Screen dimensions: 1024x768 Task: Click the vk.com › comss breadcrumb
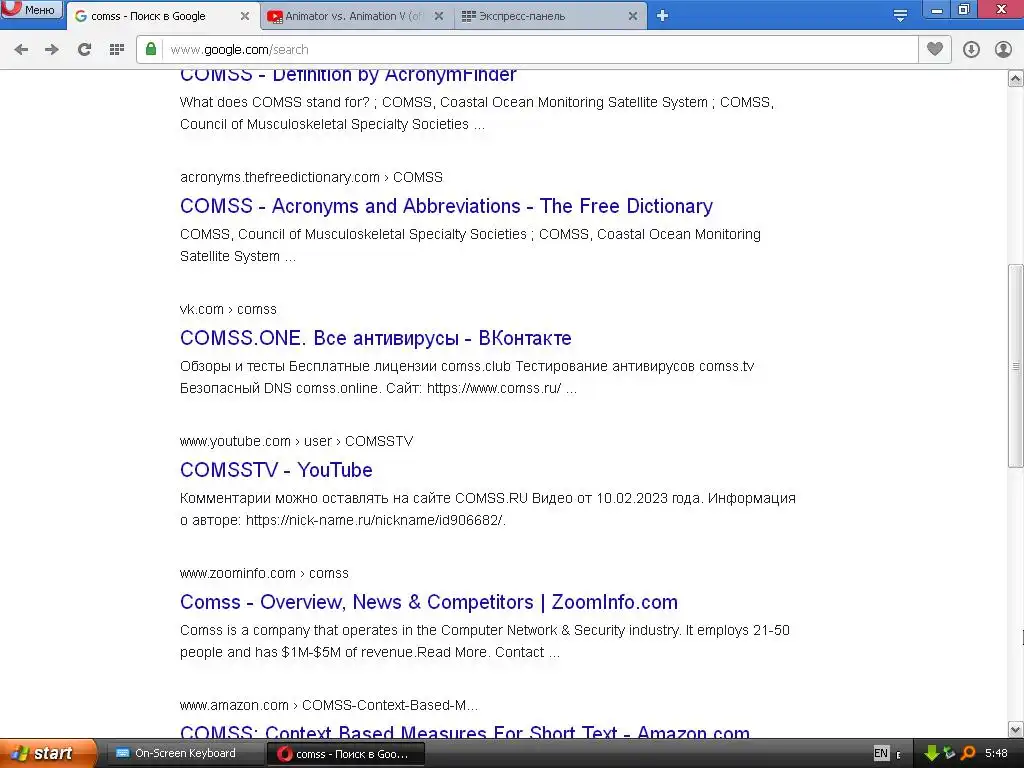[229, 310]
